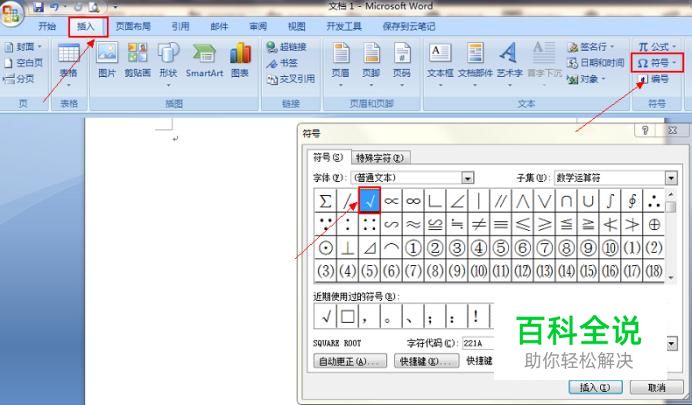
Task: Expand the Font (字体) combo box
Action: [468, 178]
